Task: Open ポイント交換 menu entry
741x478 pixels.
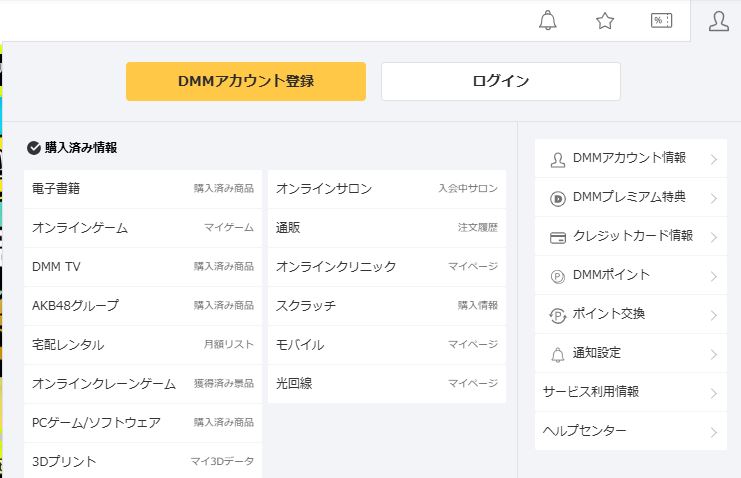Action: pos(631,314)
